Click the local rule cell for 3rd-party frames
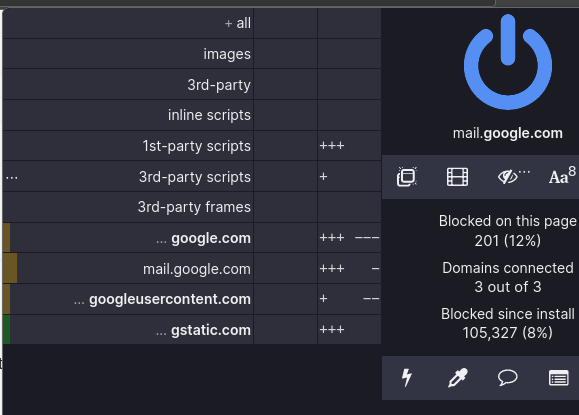 pyautogui.click(x=349, y=207)
